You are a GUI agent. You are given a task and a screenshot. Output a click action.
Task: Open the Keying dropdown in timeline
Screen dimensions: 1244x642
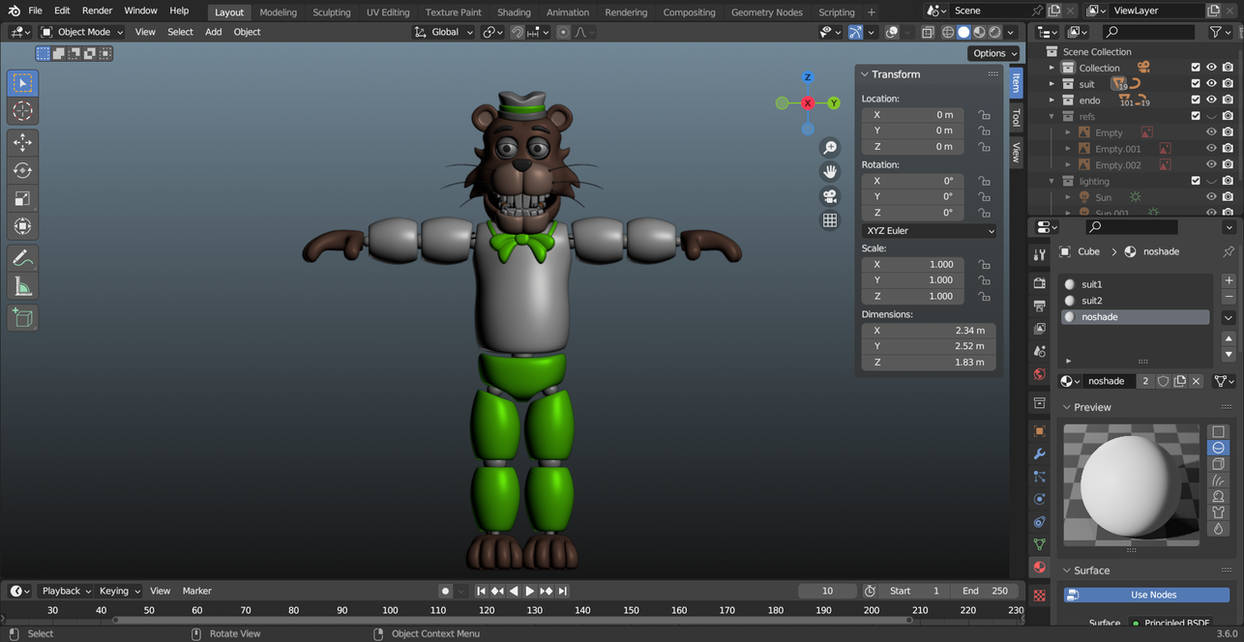coord(119,591)
